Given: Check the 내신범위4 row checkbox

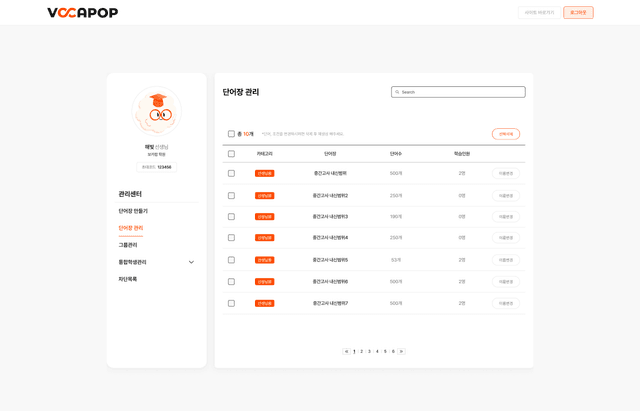Looking at the screenshot, I should pyautogui.click(x=231, y=238).
